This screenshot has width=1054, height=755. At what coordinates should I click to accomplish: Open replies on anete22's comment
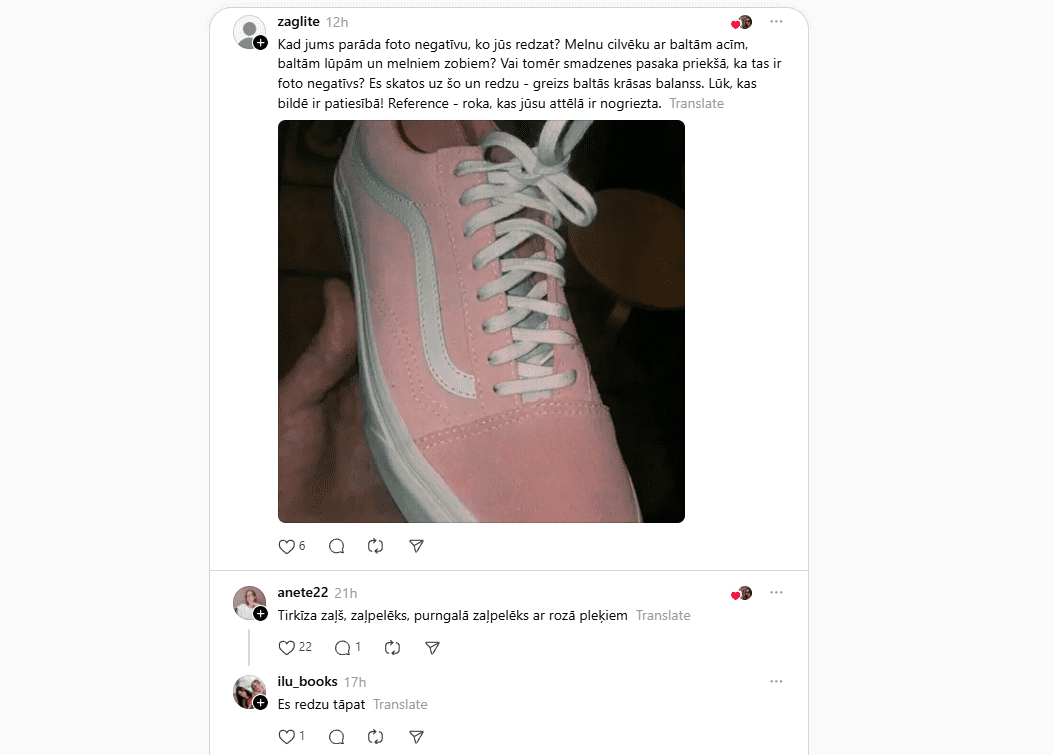tap(343, 647)
